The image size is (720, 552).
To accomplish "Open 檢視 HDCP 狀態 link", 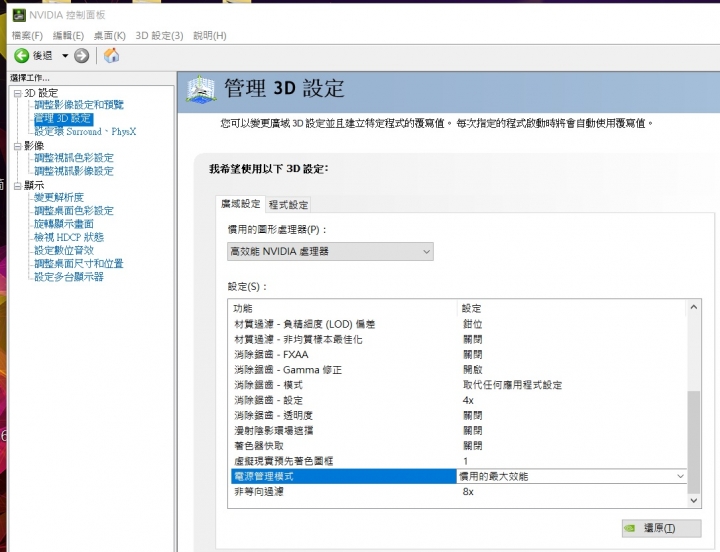I will tap(69, 237).
